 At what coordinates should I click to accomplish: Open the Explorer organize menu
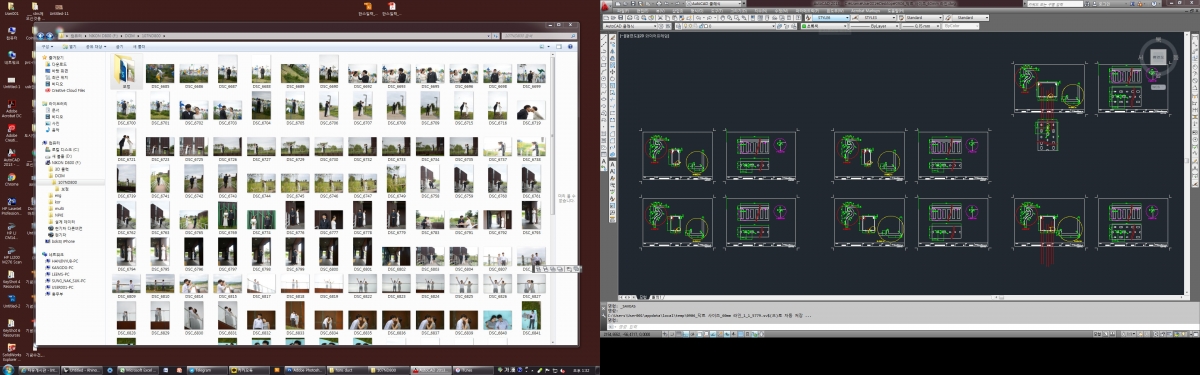(46, 46)
